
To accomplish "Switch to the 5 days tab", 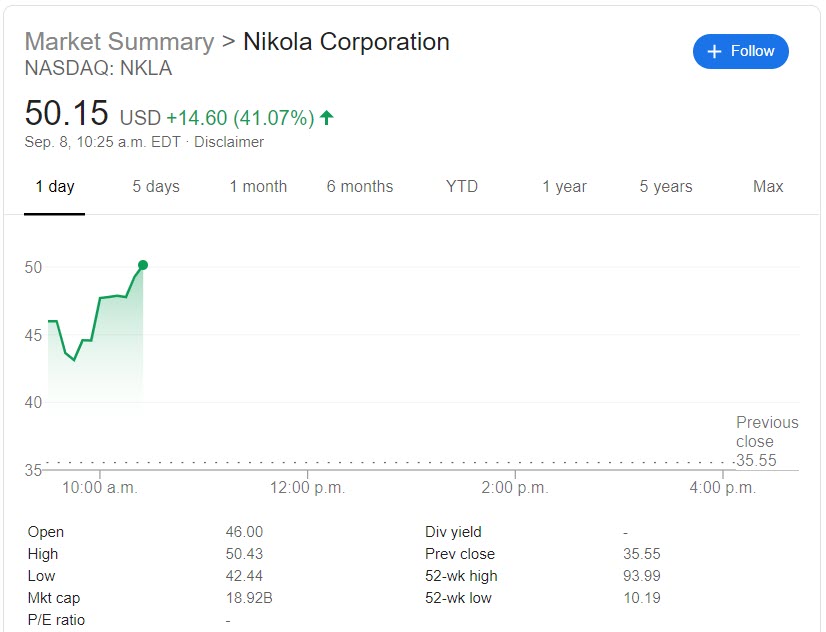I will click(x=156, y=186).
